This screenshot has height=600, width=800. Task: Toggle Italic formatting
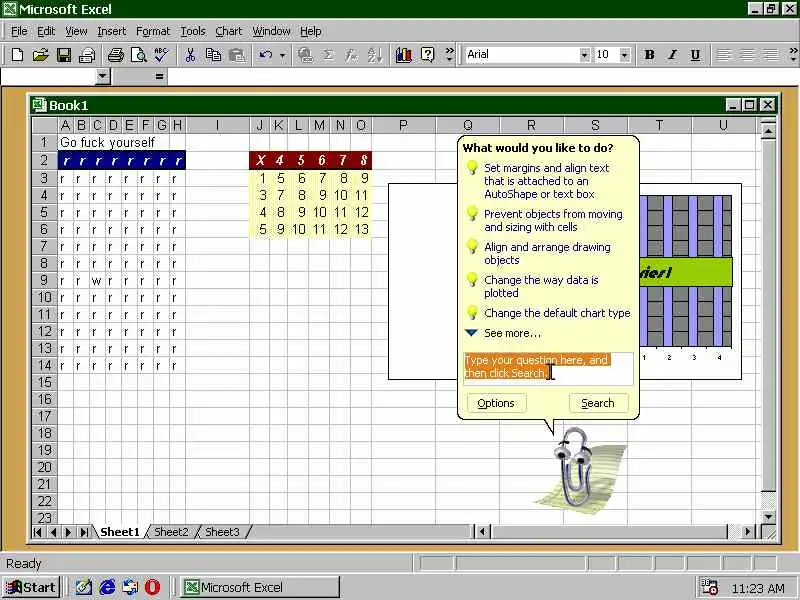(672, 55)
